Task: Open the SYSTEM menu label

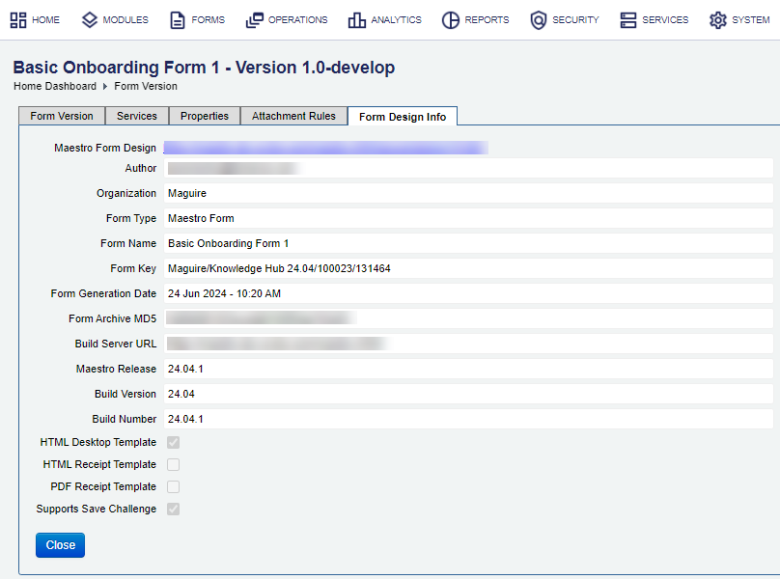Action: click(x=751, y=20)
